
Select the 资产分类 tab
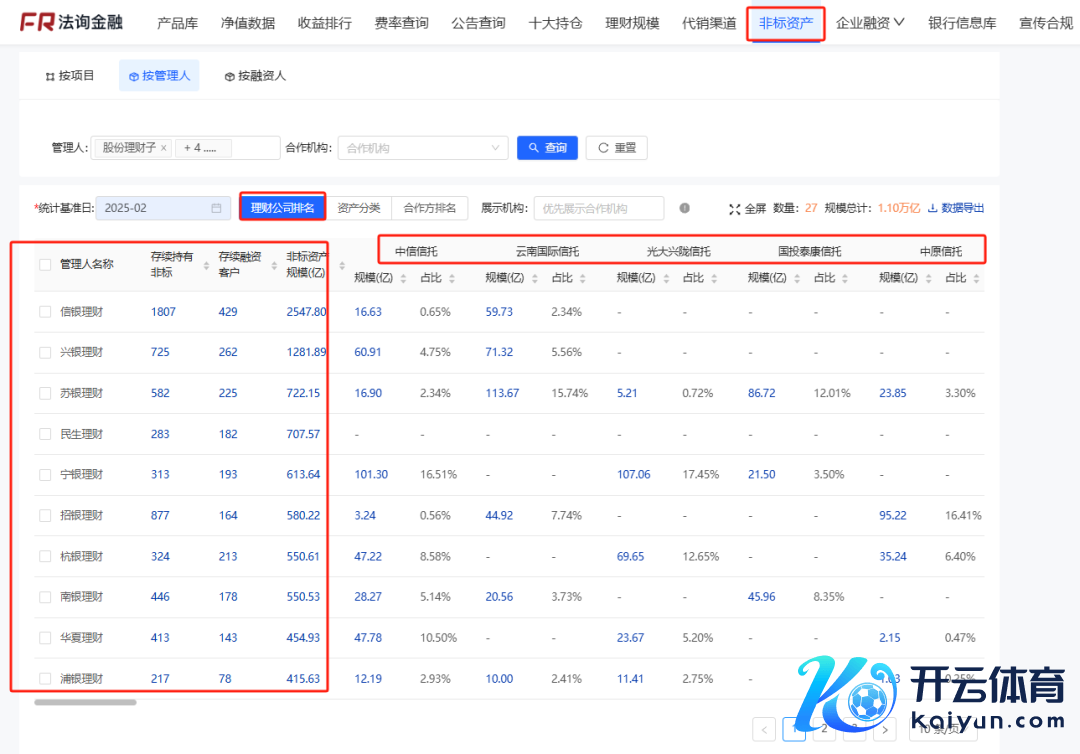pyautogui.click(x=359, y=208)
